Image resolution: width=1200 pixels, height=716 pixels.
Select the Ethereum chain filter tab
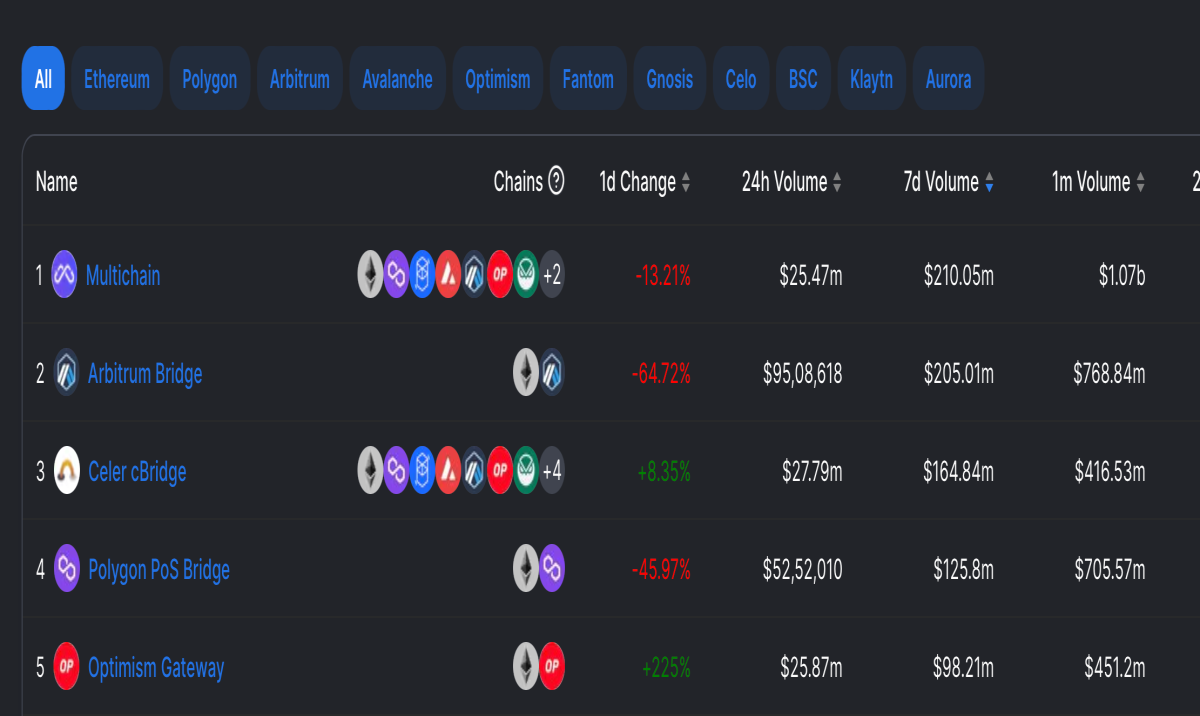[x=117, y=79]
